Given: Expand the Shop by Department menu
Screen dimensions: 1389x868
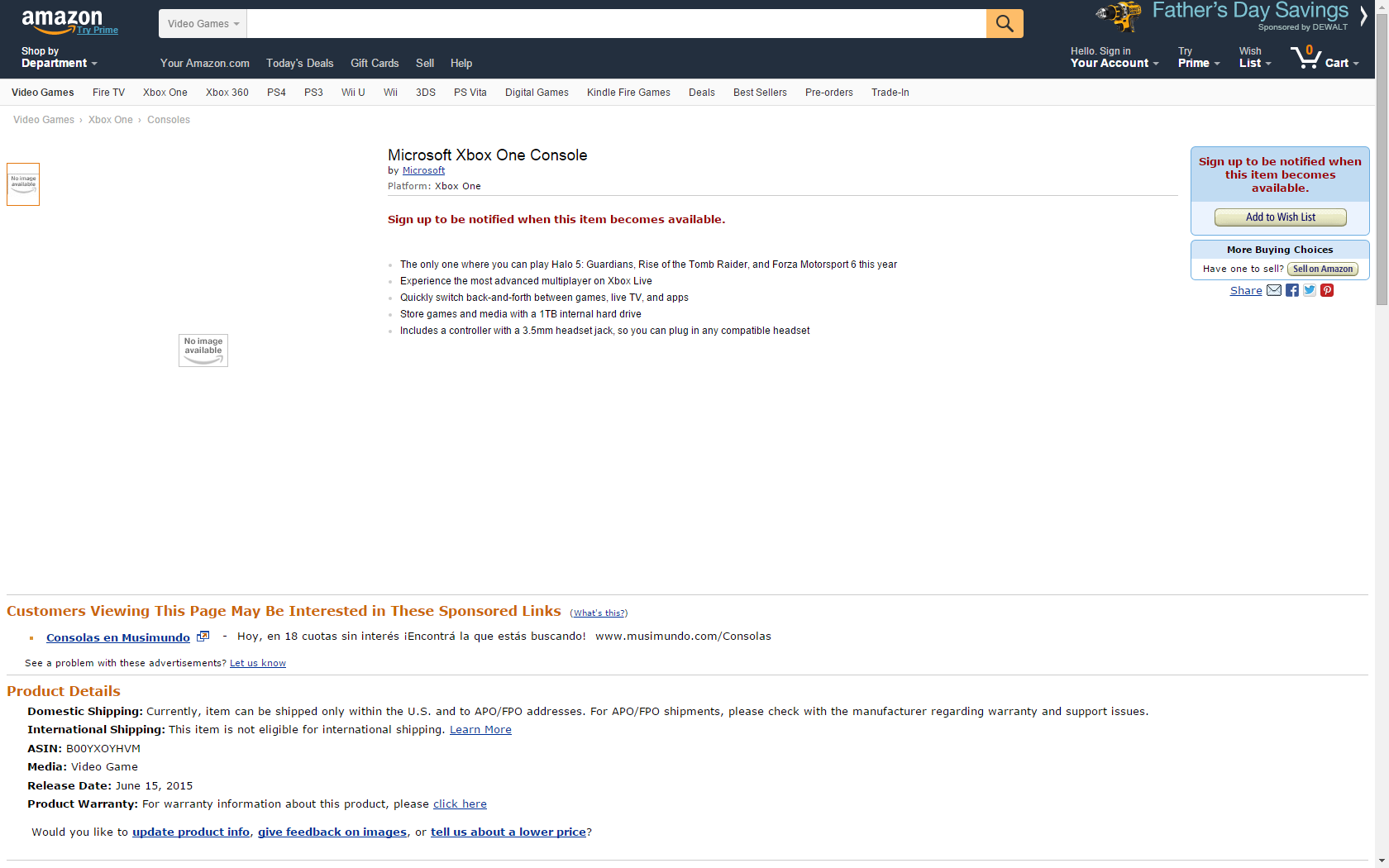Looking at the screenshot, I should pos(58,58).
